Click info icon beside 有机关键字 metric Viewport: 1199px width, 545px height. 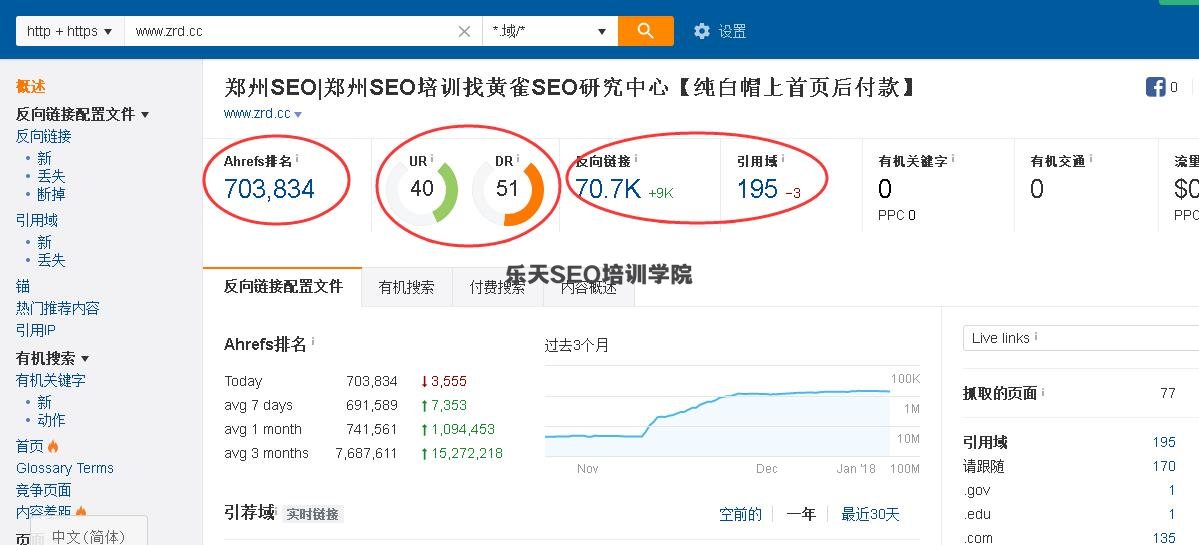click(953, 159)
